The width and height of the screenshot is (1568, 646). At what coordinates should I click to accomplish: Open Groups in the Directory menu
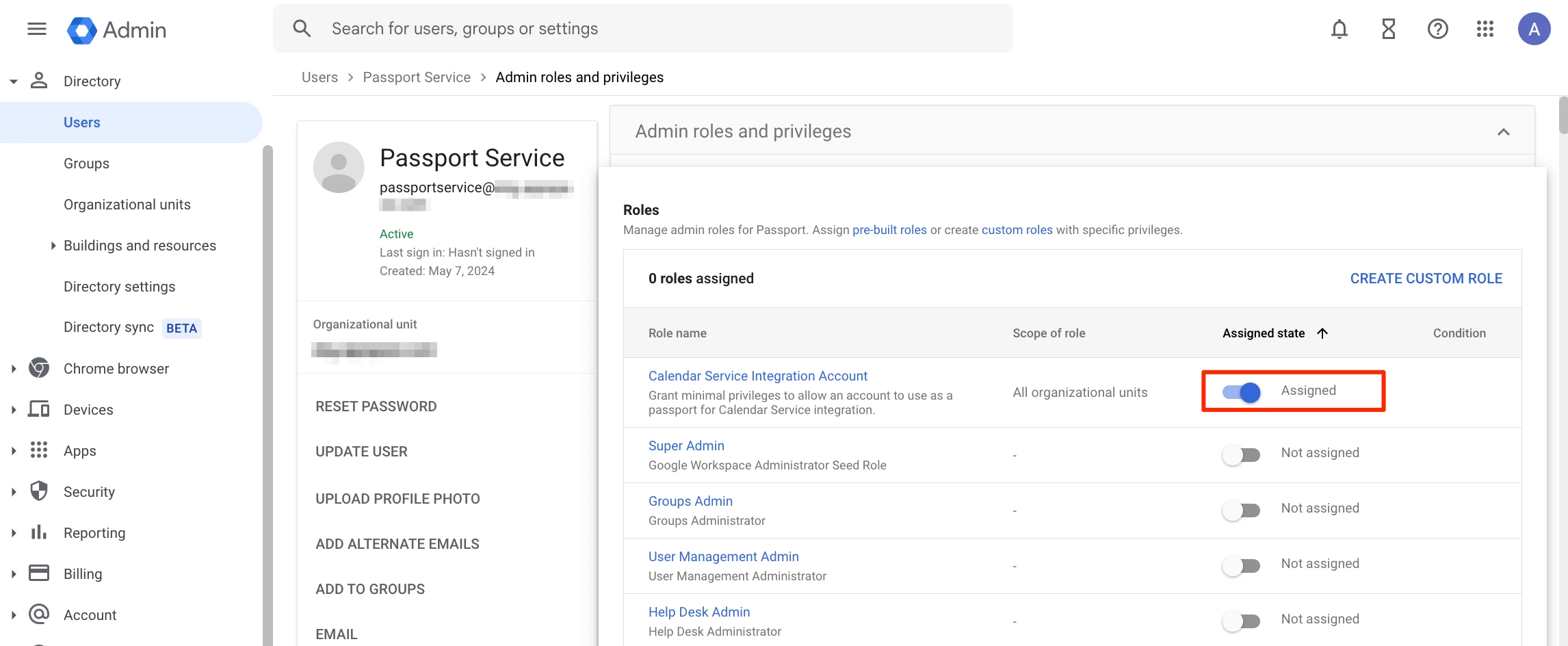click(x=86, y=164)
